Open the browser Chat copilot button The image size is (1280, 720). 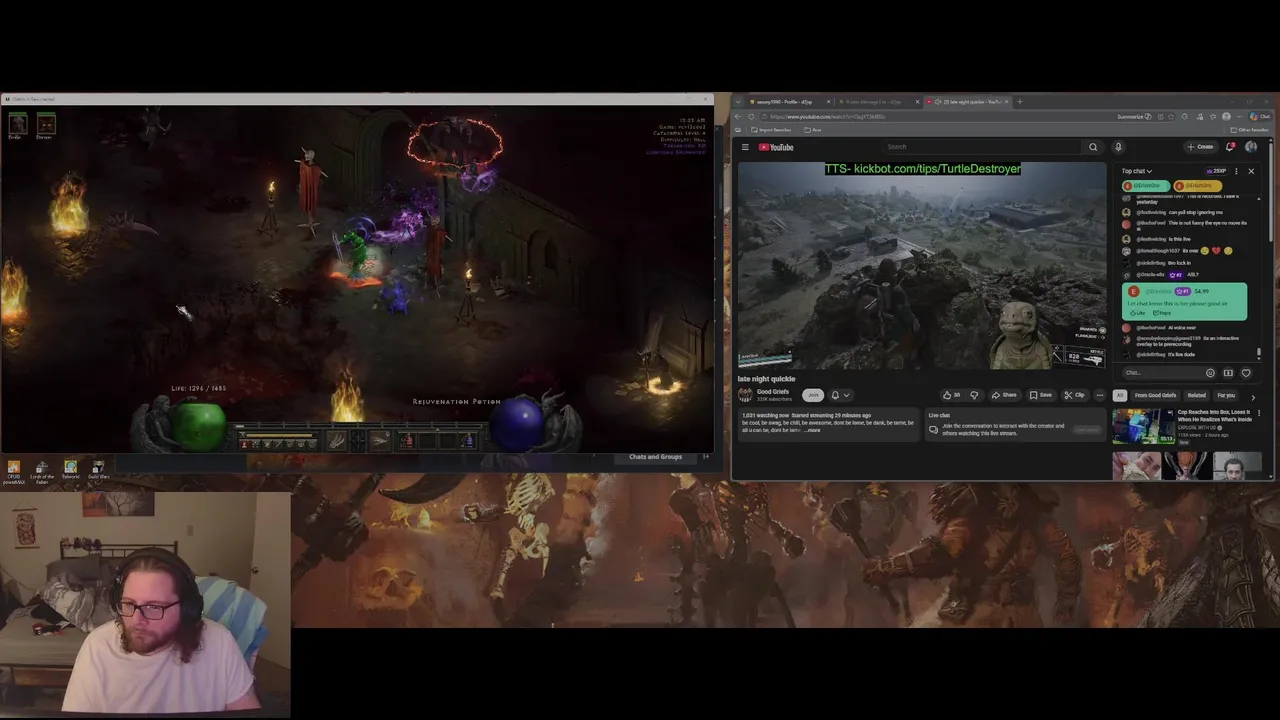click(1260, 117)
